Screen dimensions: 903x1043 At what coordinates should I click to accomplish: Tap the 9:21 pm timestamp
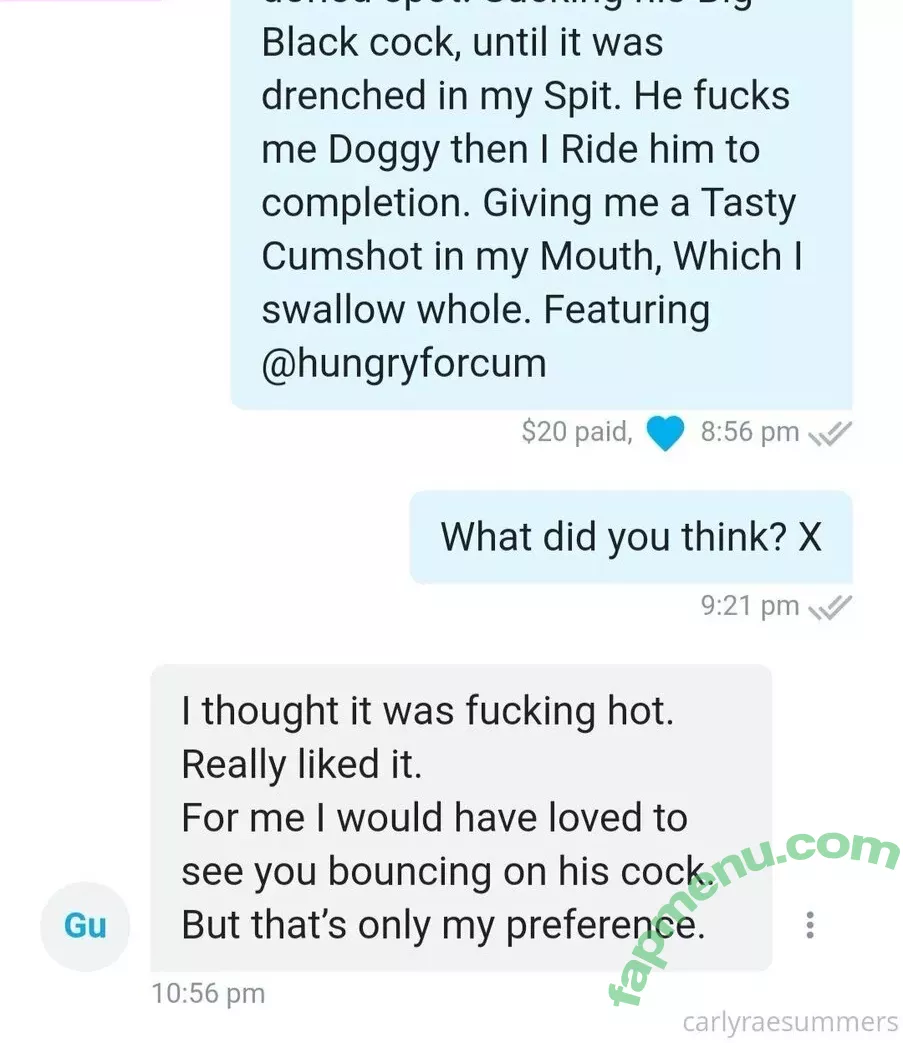(749, 606)
